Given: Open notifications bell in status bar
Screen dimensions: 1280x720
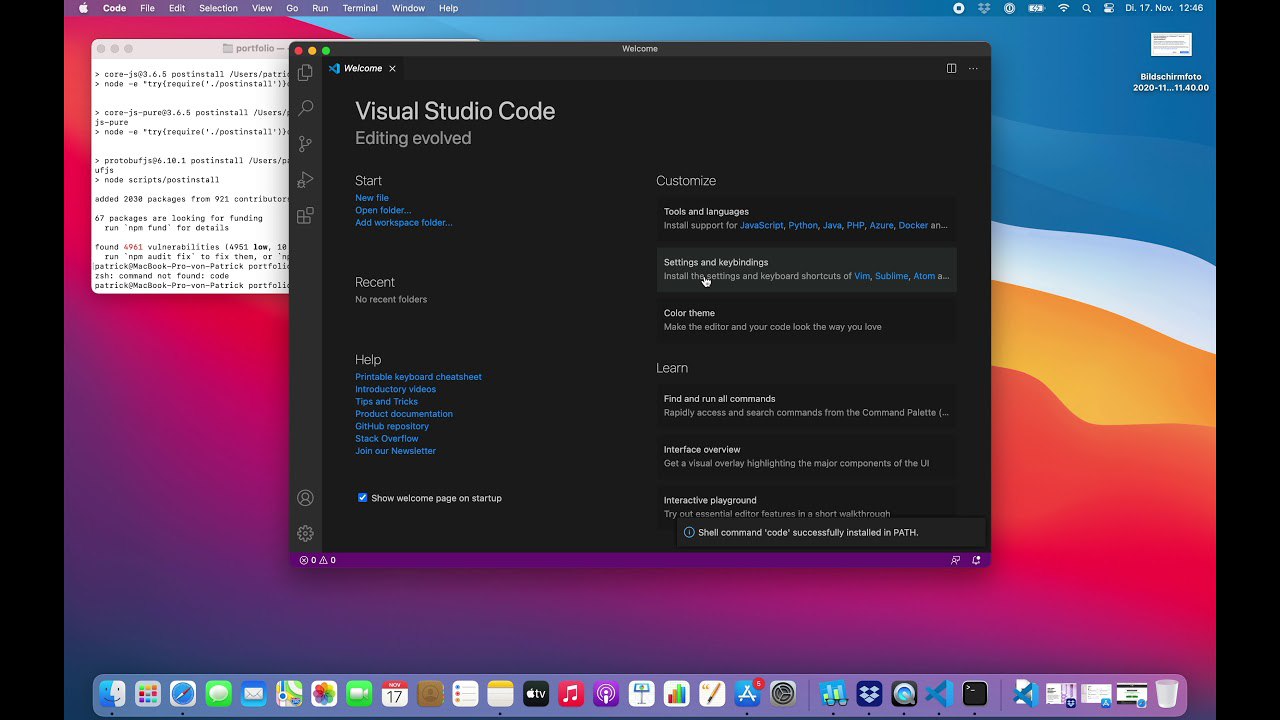Looking at the screenshot, I should pos(976,560).
